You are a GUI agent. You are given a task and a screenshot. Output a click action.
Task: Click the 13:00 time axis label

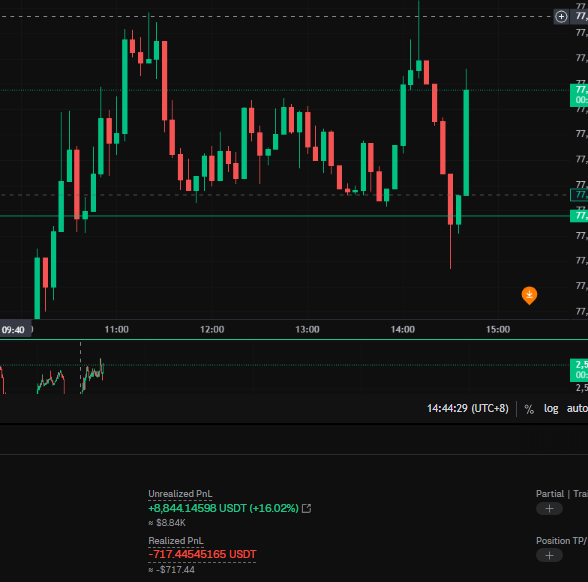[x=308, y=330]
